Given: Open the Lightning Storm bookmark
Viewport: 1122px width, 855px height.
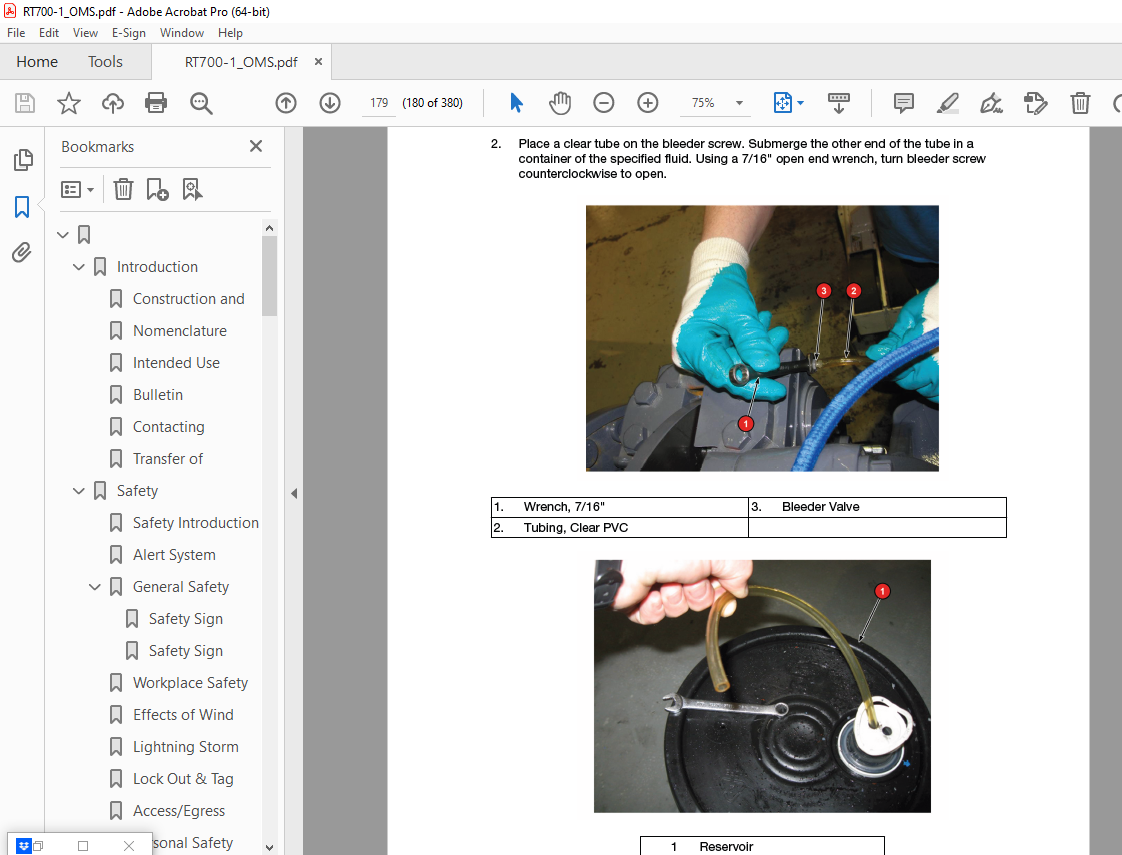Looking at the screenshot, I should (x=185, y=747).
